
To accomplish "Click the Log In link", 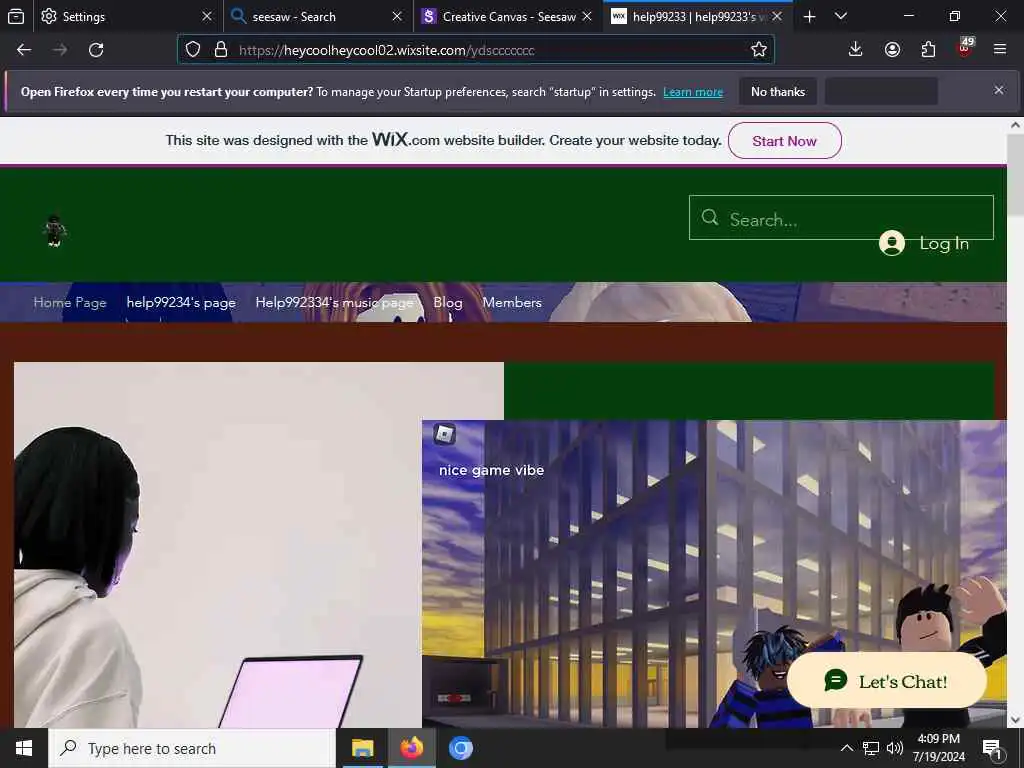I will point(944,244).
